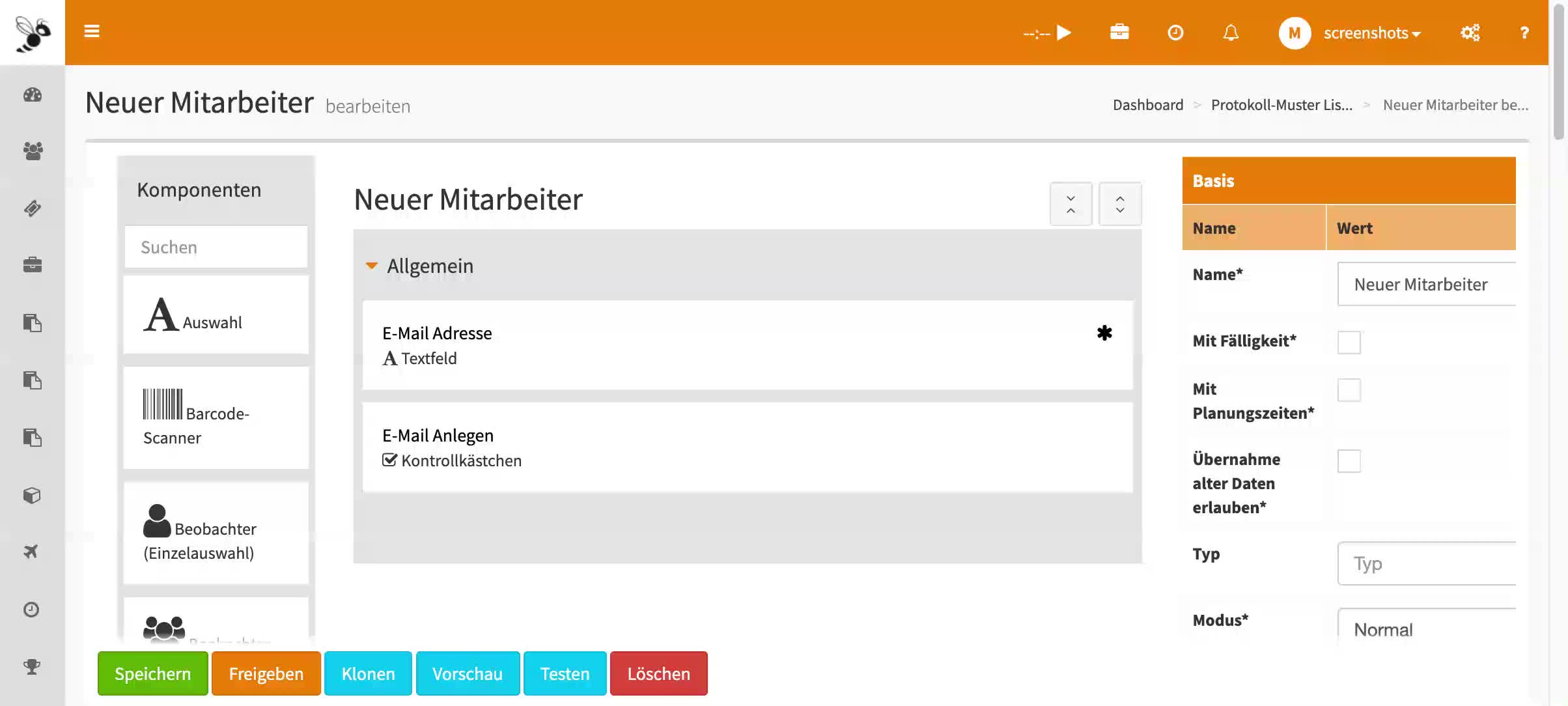
Task: Open the Modus dropdown showing Normal
Action: click(1426, 628)
